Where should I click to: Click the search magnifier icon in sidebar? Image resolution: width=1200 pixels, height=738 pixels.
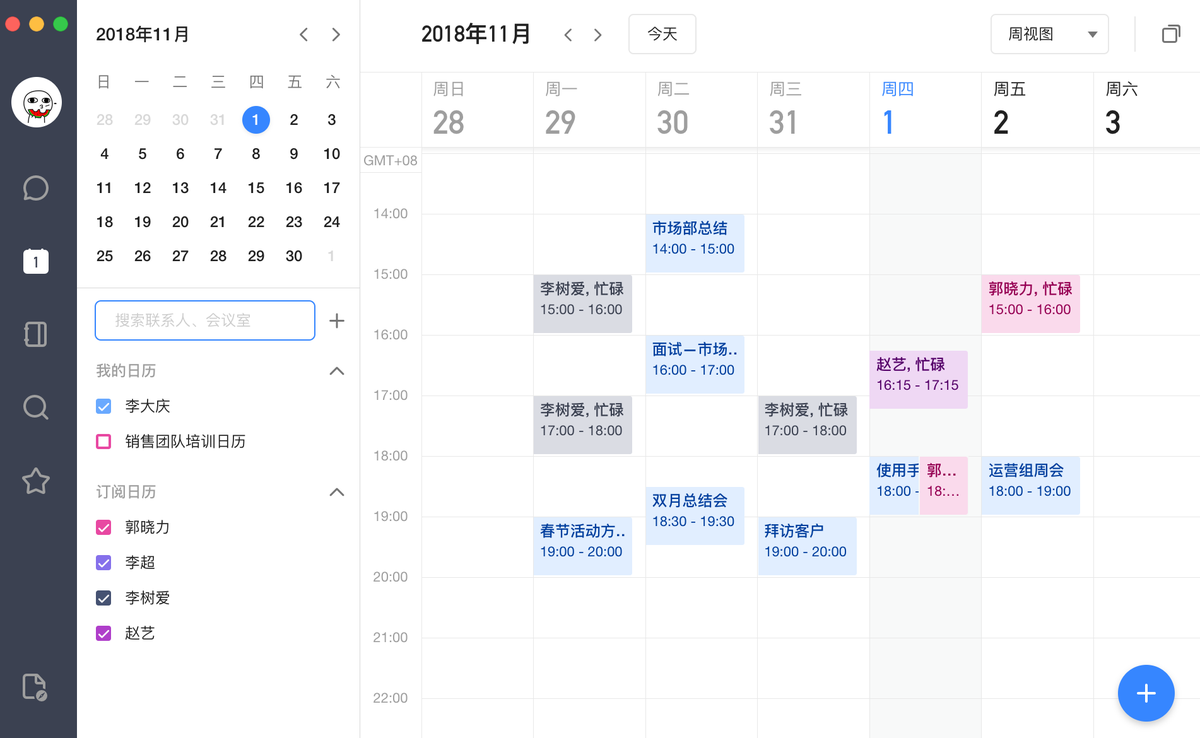pyautogui.click(x=36, y=407)
